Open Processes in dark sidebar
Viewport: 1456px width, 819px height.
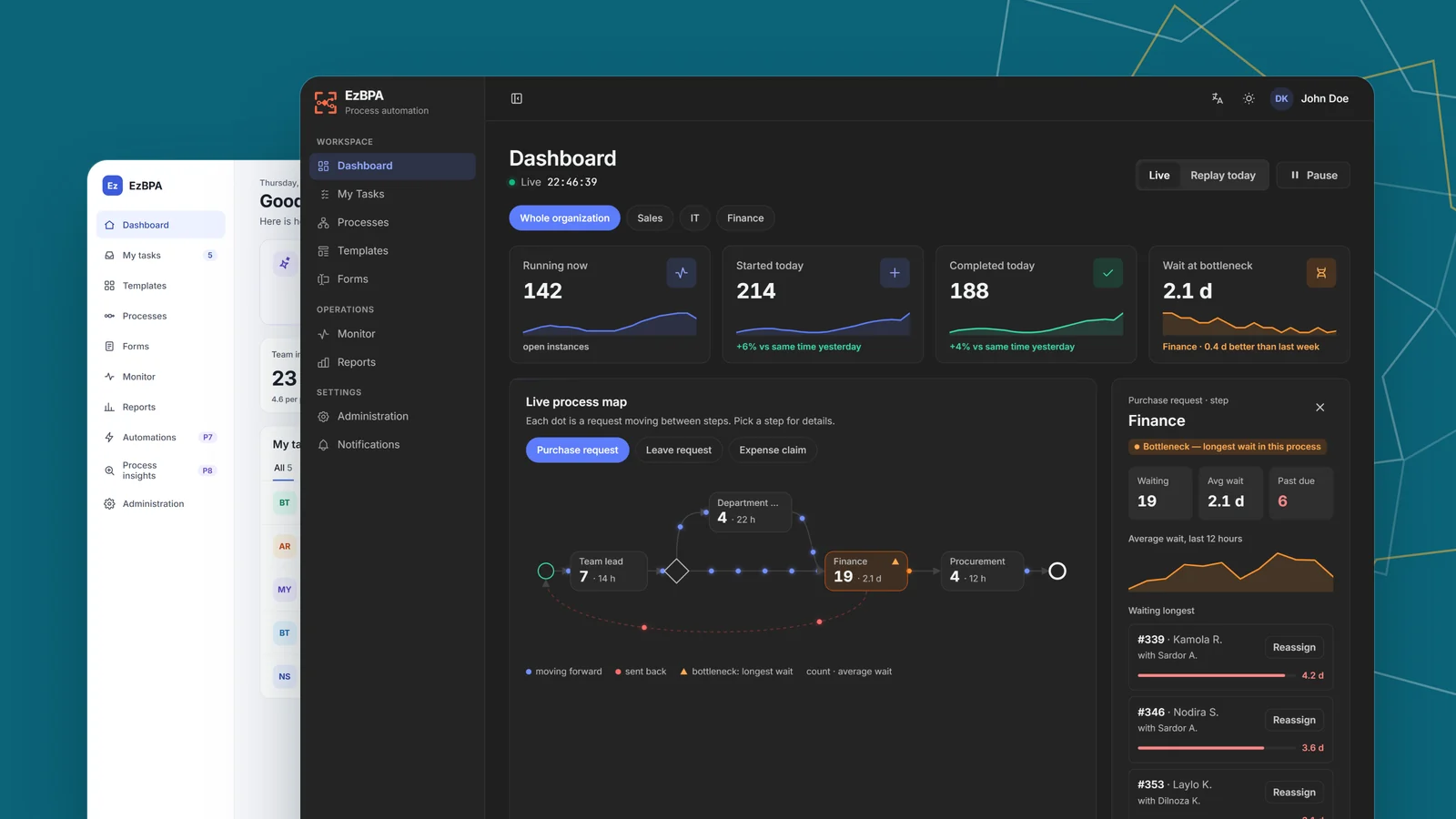click(x=392, y=222)
